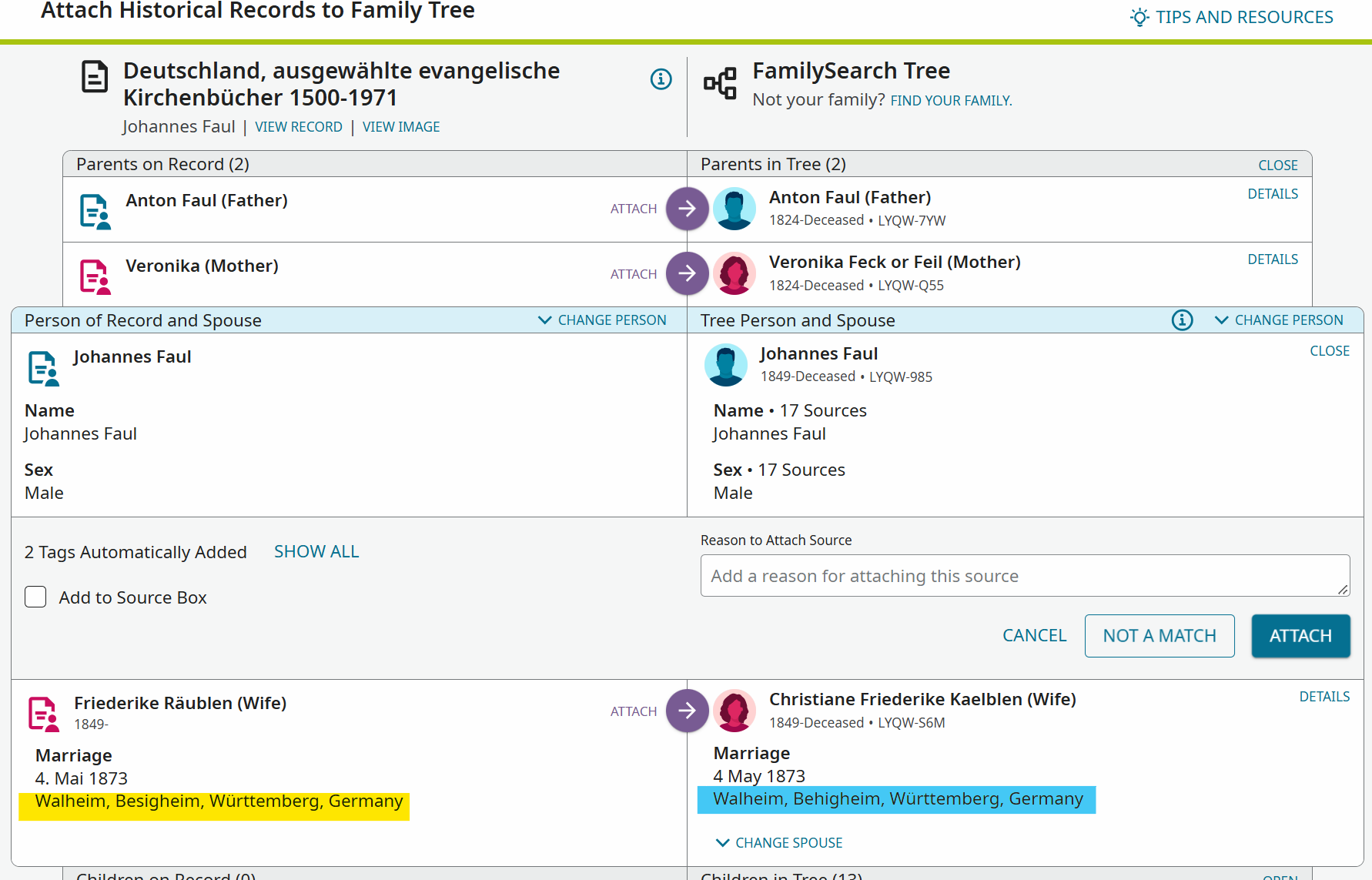1372x880 pixels.
Task: View details for Anton Faul
Action: [1273, 194]
